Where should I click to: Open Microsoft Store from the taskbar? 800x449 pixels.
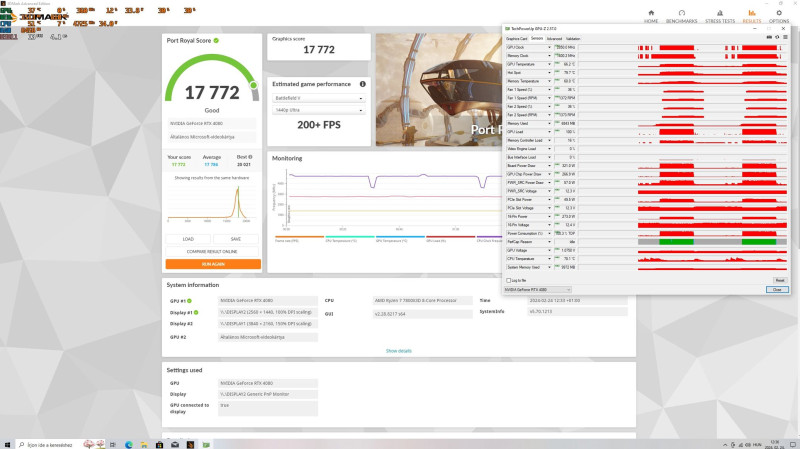[x=159, y=444]
